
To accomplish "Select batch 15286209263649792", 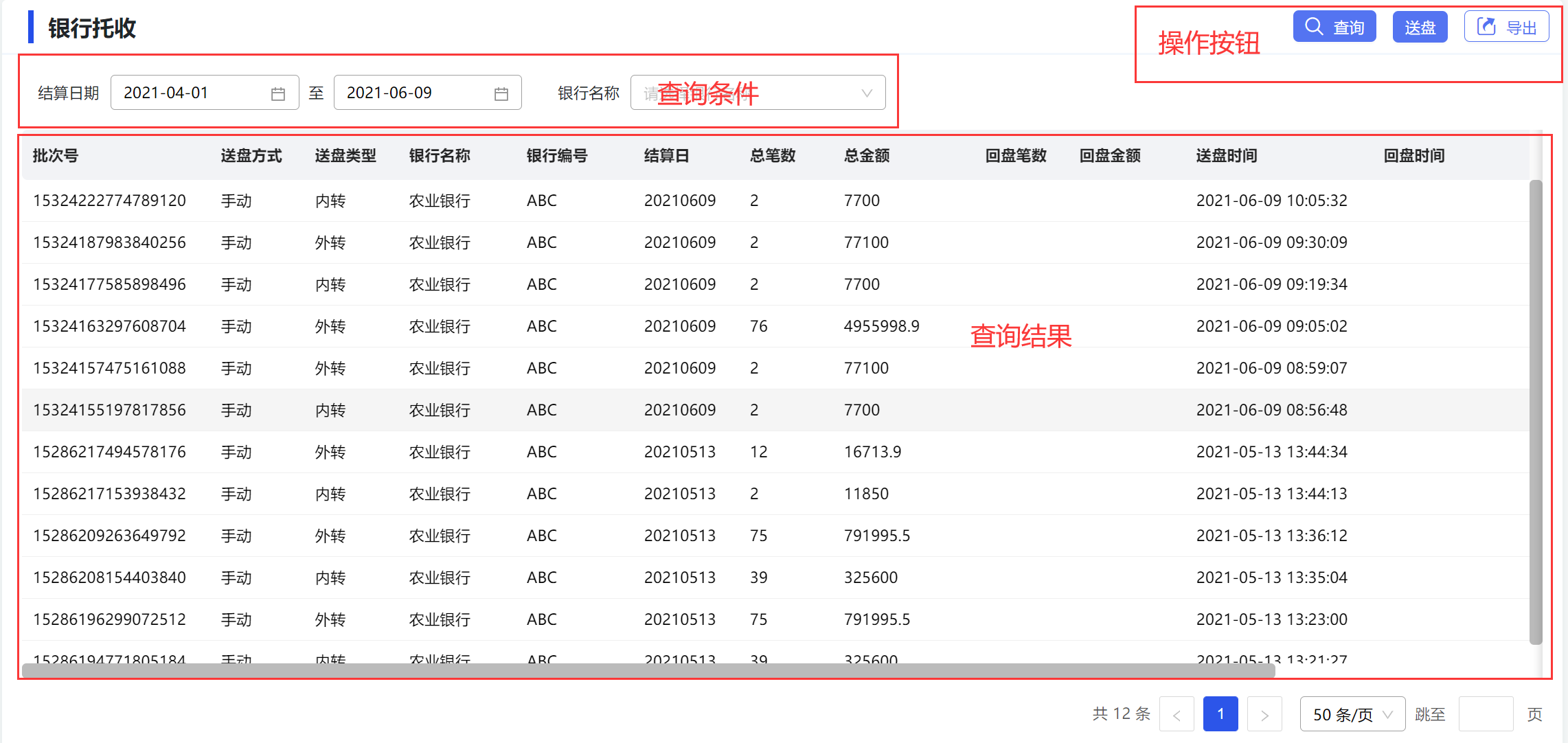I will pyautogui.click(x=110, y=536).
